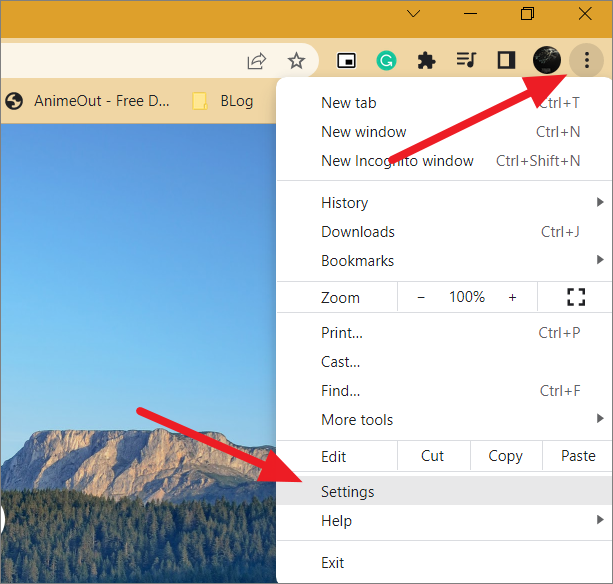Open the BLog bookmarks folder
613x584 pixels.
[x=223, y=101]
